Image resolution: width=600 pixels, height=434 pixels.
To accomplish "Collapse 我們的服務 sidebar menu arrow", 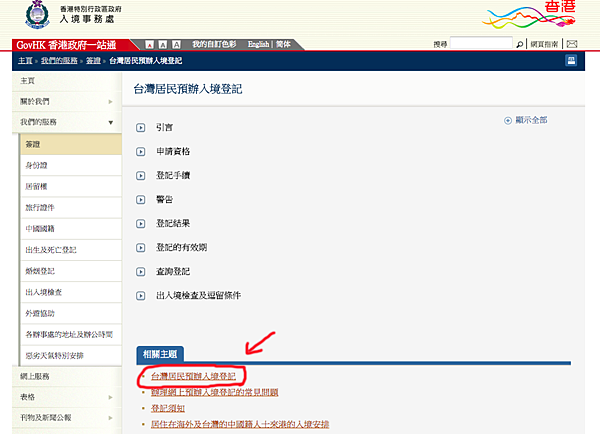I will click(x=111, y=122).
